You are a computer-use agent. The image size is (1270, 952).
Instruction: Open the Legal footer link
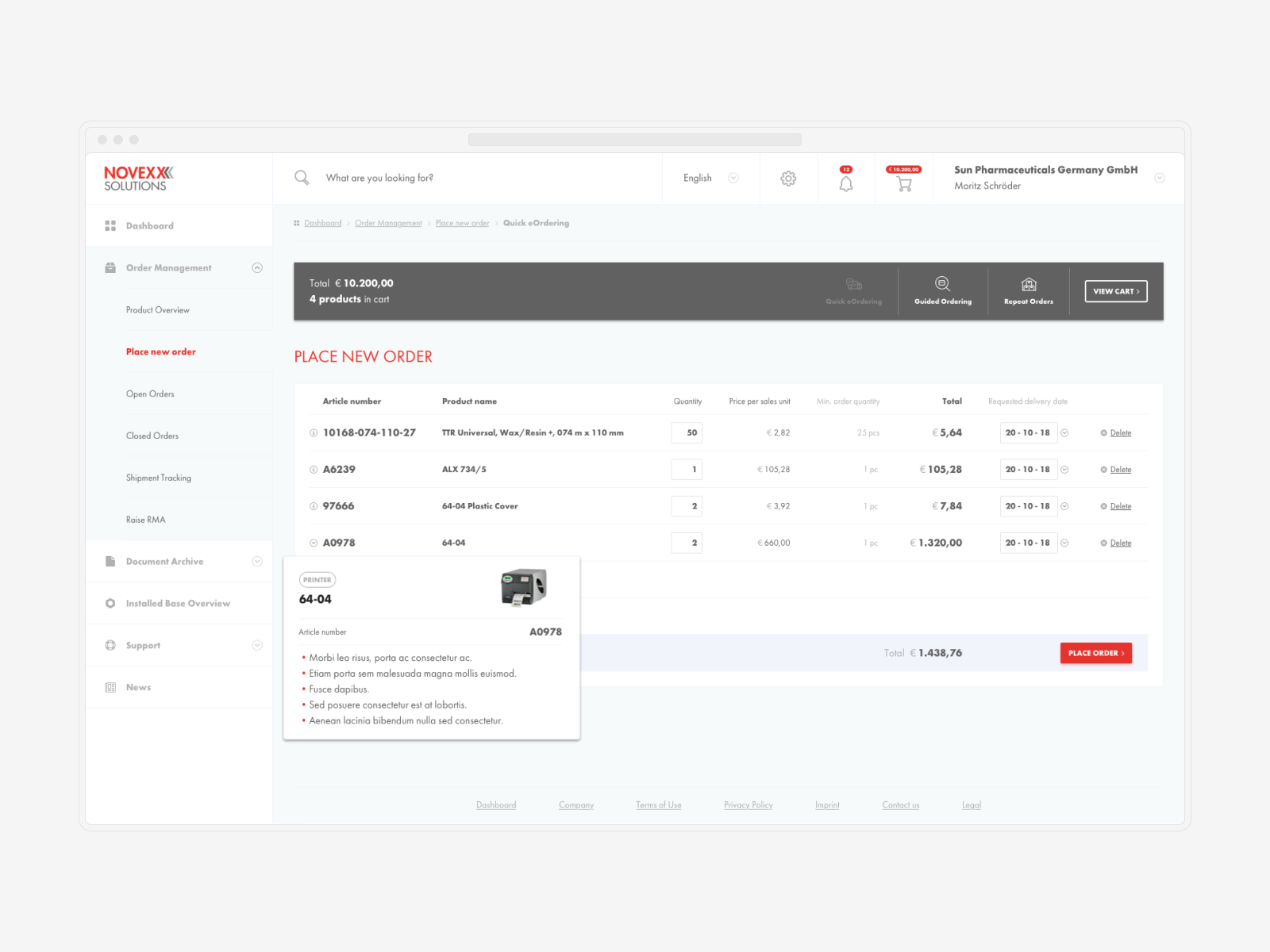point(972,804)
